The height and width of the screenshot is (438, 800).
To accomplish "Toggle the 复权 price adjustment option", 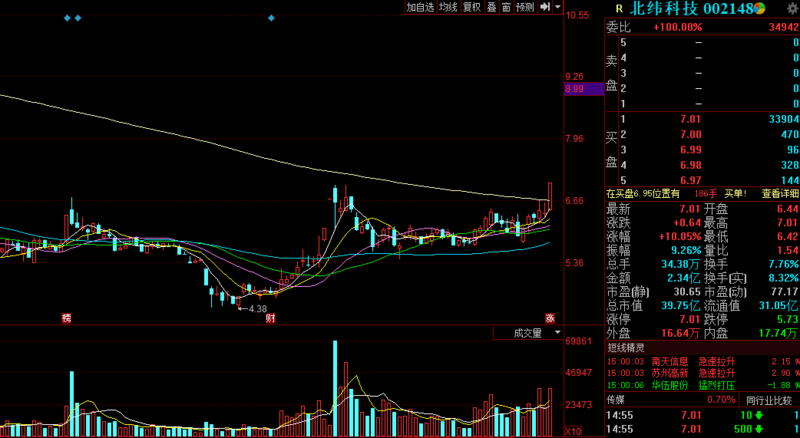I will [x=471, y=7].
